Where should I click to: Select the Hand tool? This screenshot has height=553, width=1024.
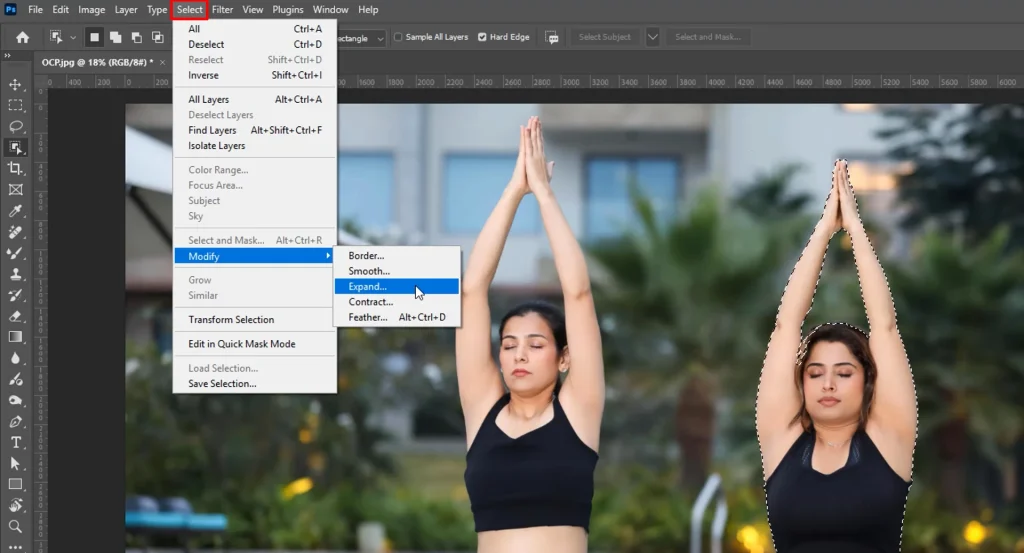pyautogui.click(x=15, y=505)
